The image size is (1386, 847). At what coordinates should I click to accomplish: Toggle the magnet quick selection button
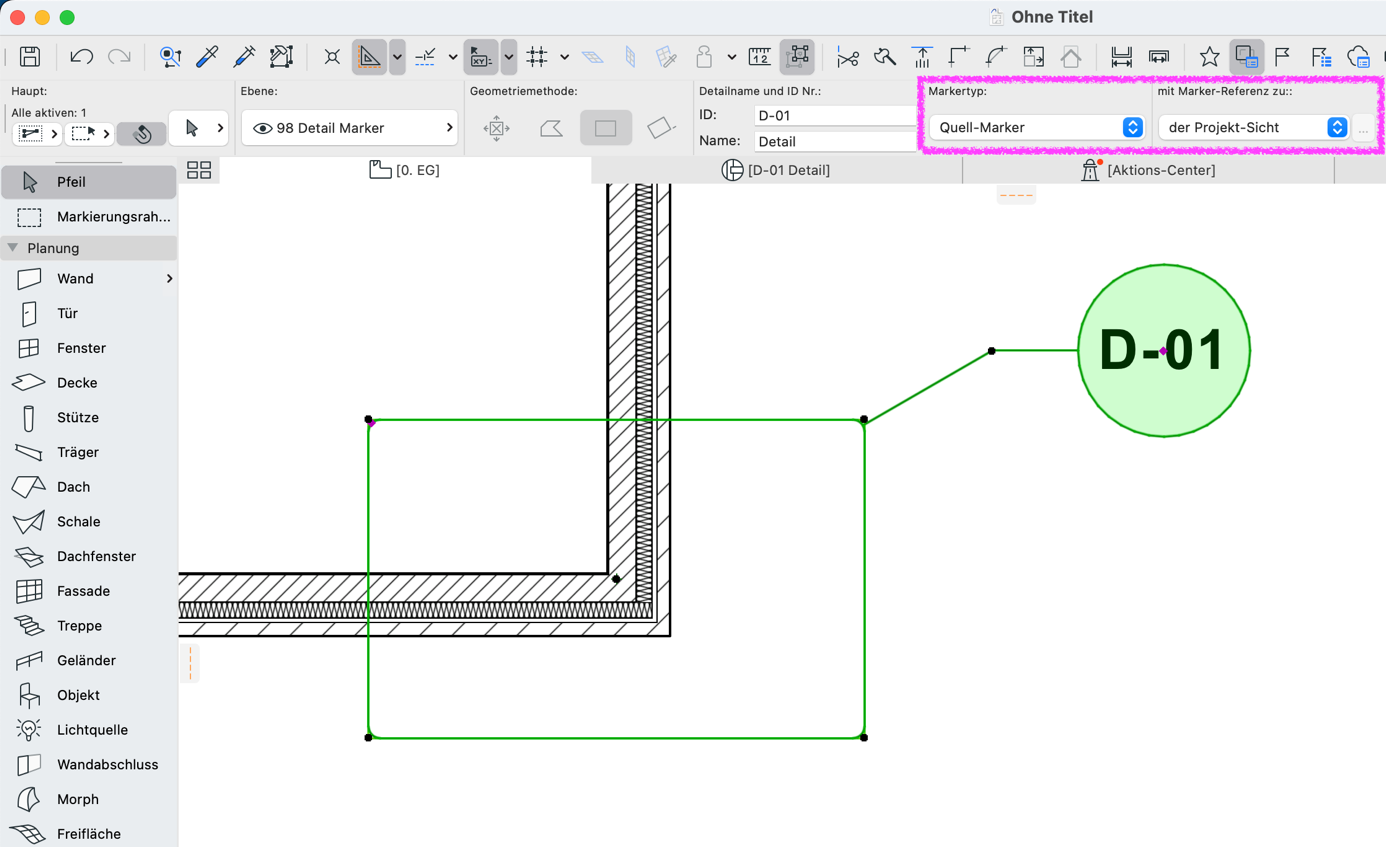(x=142, y=133)
